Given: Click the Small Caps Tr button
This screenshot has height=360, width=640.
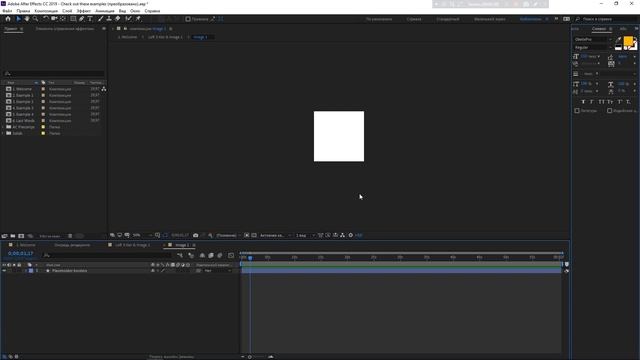Looking at the screenshot, I should [610, 102].
